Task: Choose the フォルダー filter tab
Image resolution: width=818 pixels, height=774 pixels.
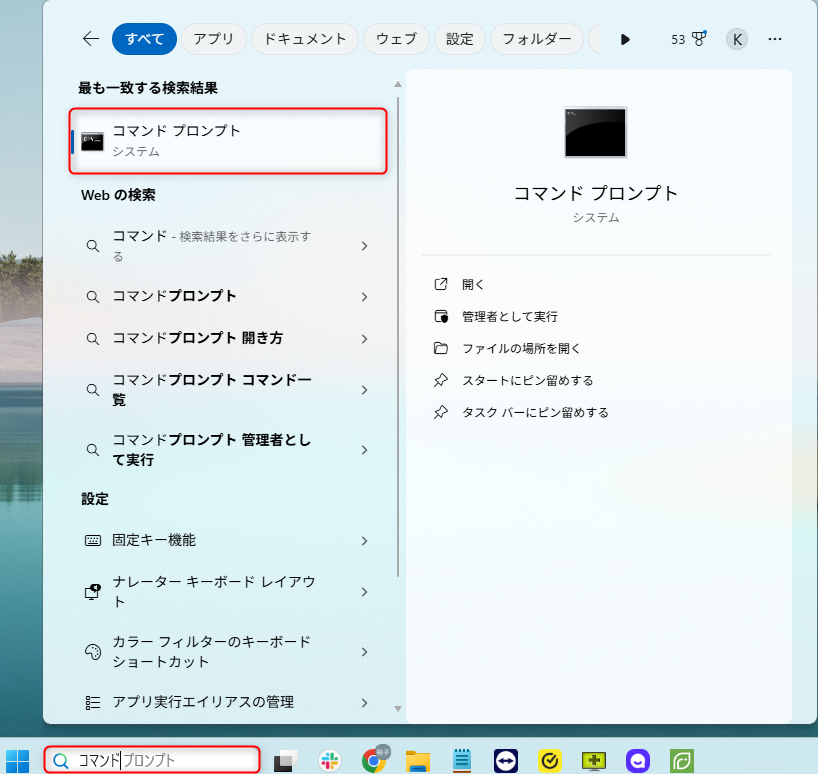Action: [x=536, y=39]
